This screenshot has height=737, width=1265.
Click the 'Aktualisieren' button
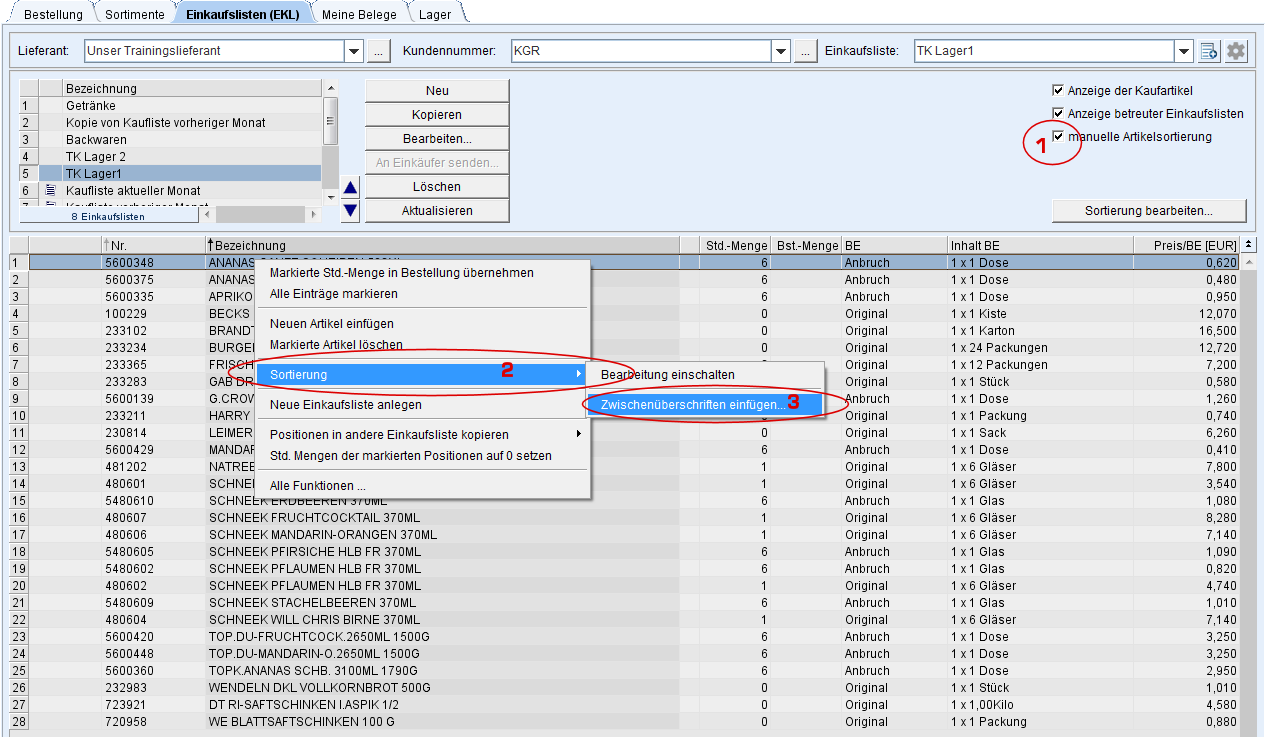(437, 211)
